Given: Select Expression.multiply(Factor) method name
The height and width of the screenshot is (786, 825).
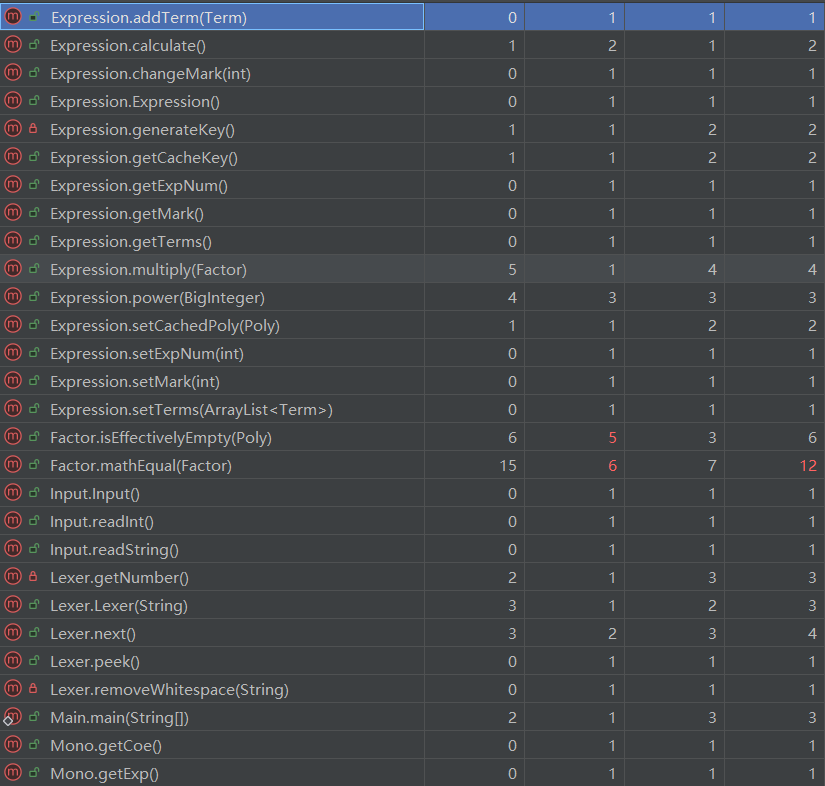Looking at the screenshot, I should tap(148, 270).
